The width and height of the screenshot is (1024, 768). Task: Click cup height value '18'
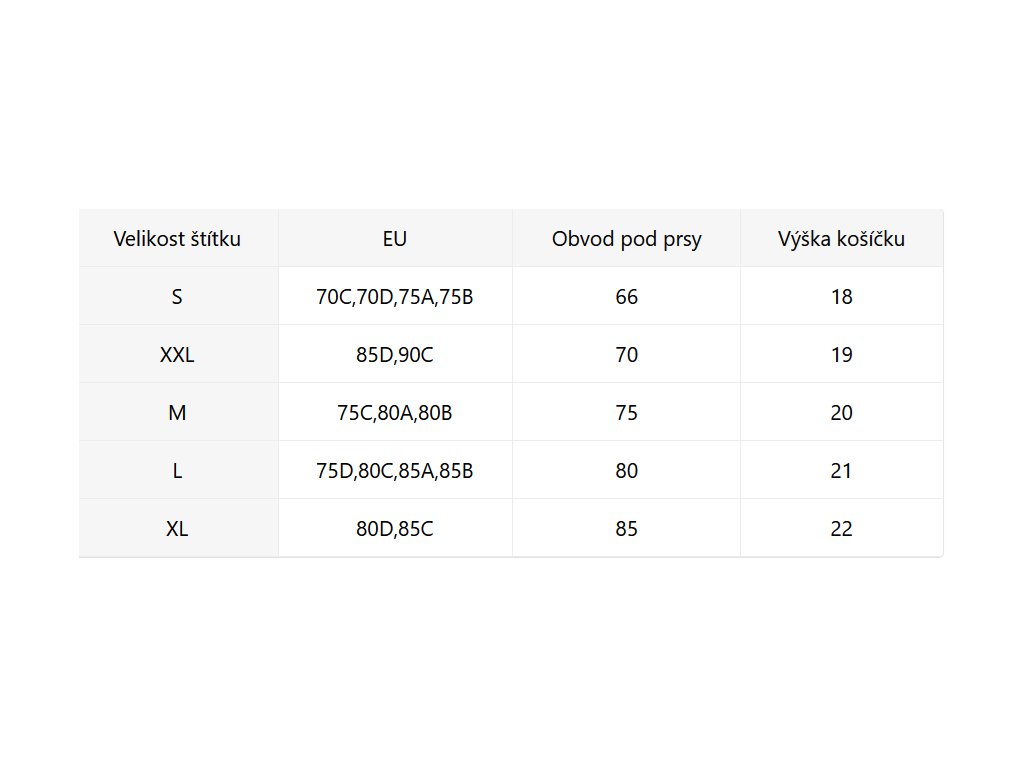click(x=841, y=297)
